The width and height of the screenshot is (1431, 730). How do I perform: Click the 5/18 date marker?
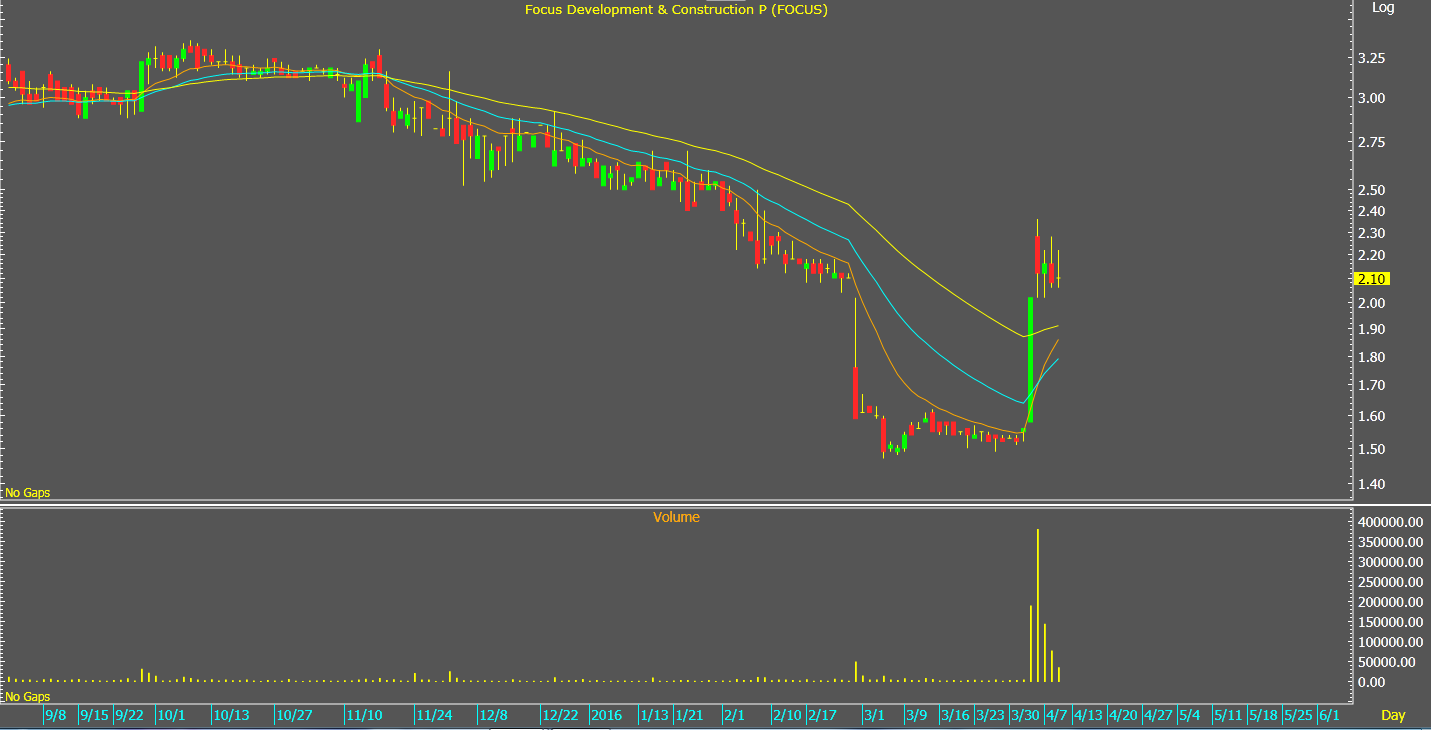(x=1264, y=715)
